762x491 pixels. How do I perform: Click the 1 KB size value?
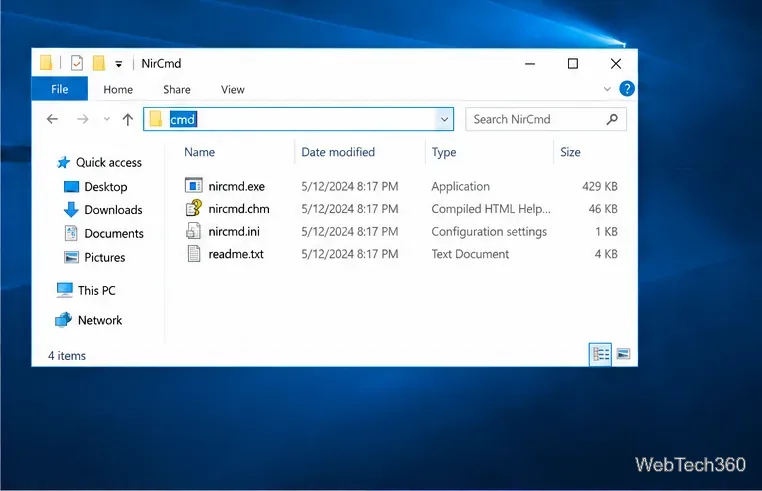point(606,231)
